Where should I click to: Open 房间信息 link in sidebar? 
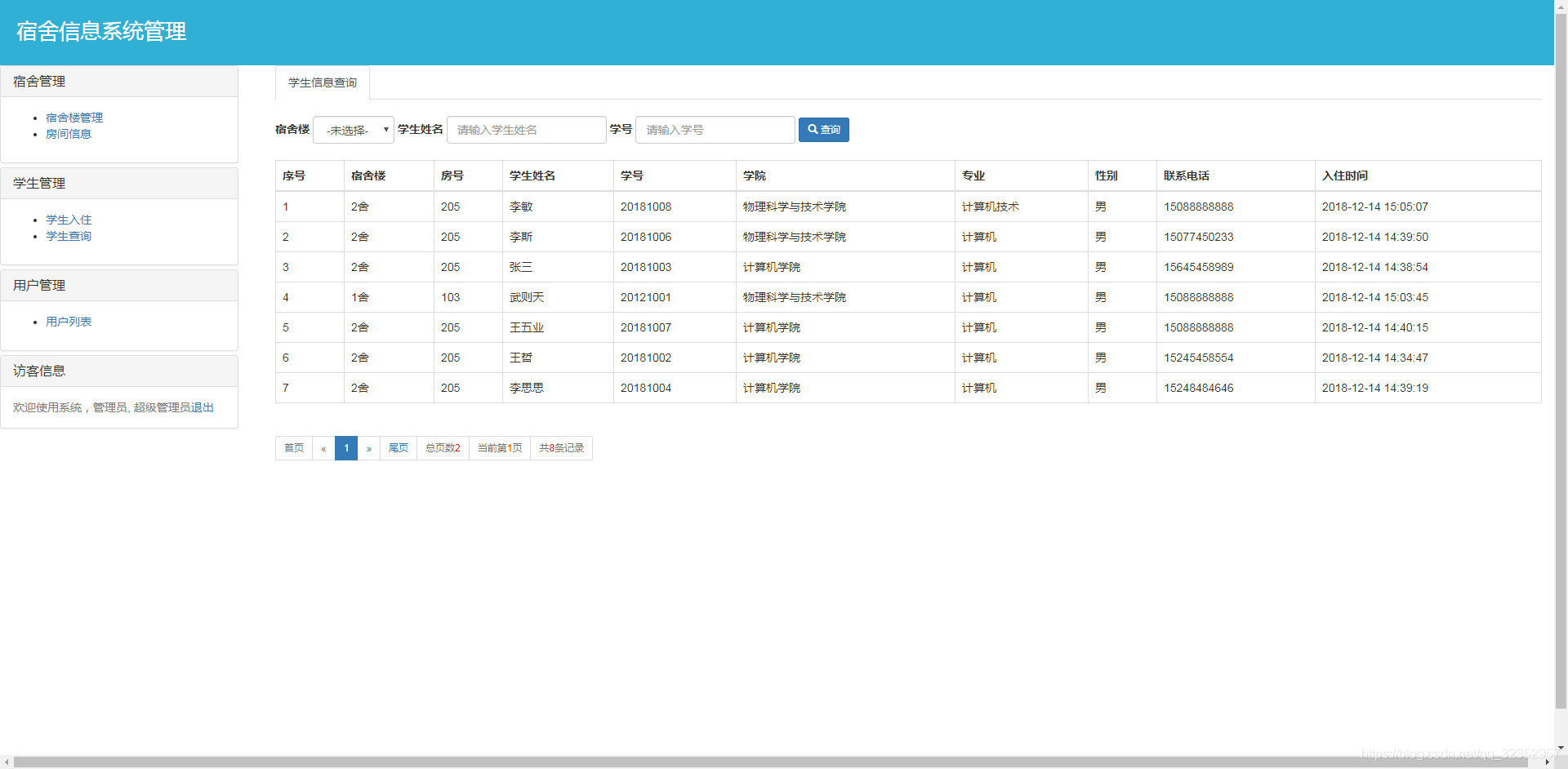pos(69,134)
